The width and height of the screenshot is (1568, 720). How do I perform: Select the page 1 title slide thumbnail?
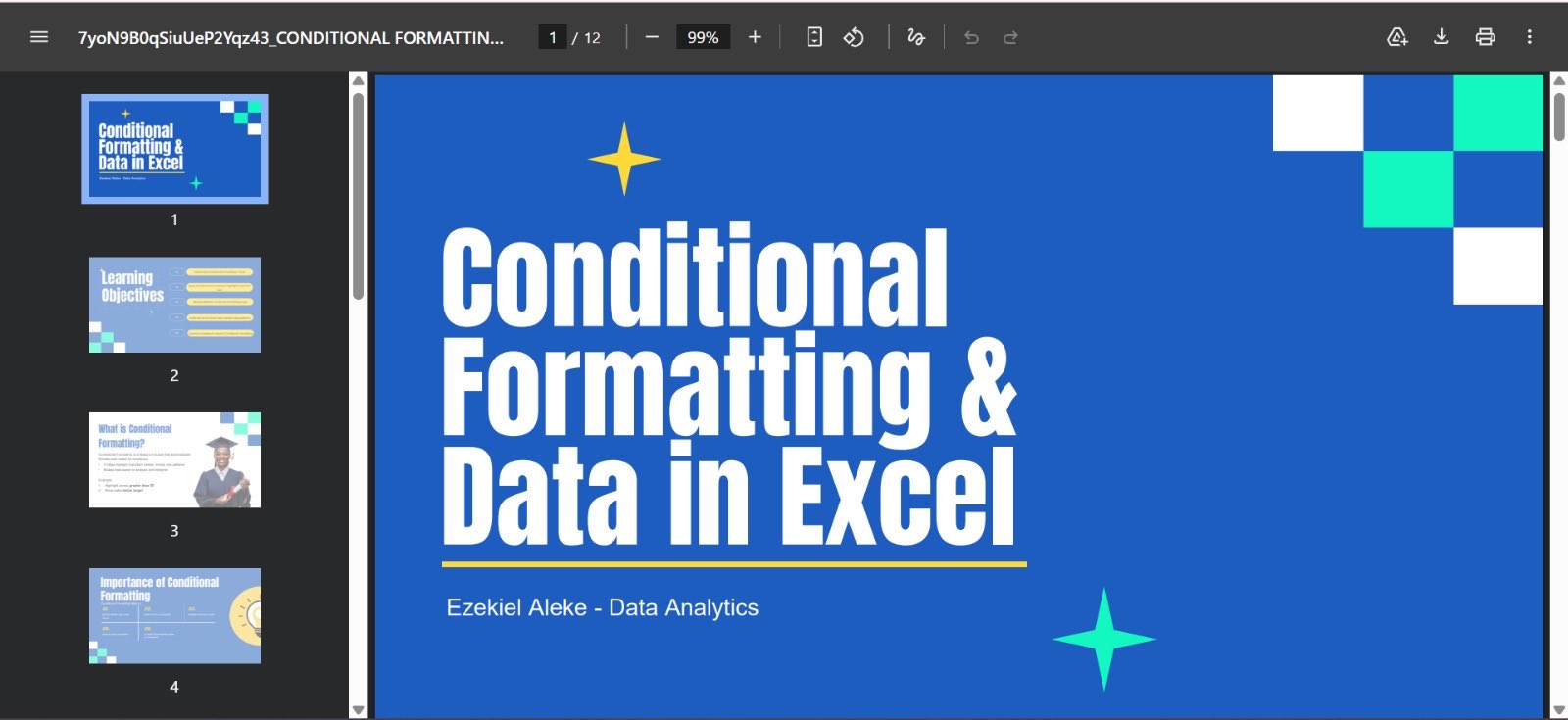click(174, 149)
